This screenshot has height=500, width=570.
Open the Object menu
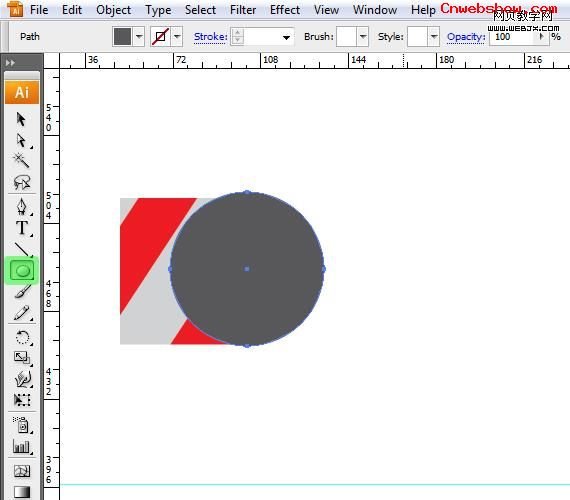click(x=113, y=10)
